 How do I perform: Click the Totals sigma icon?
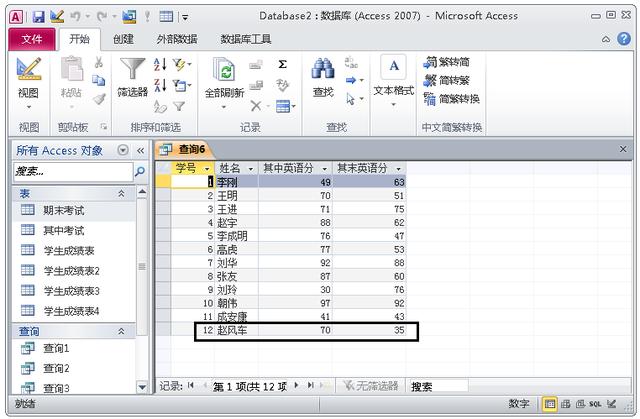pos(282,64)
